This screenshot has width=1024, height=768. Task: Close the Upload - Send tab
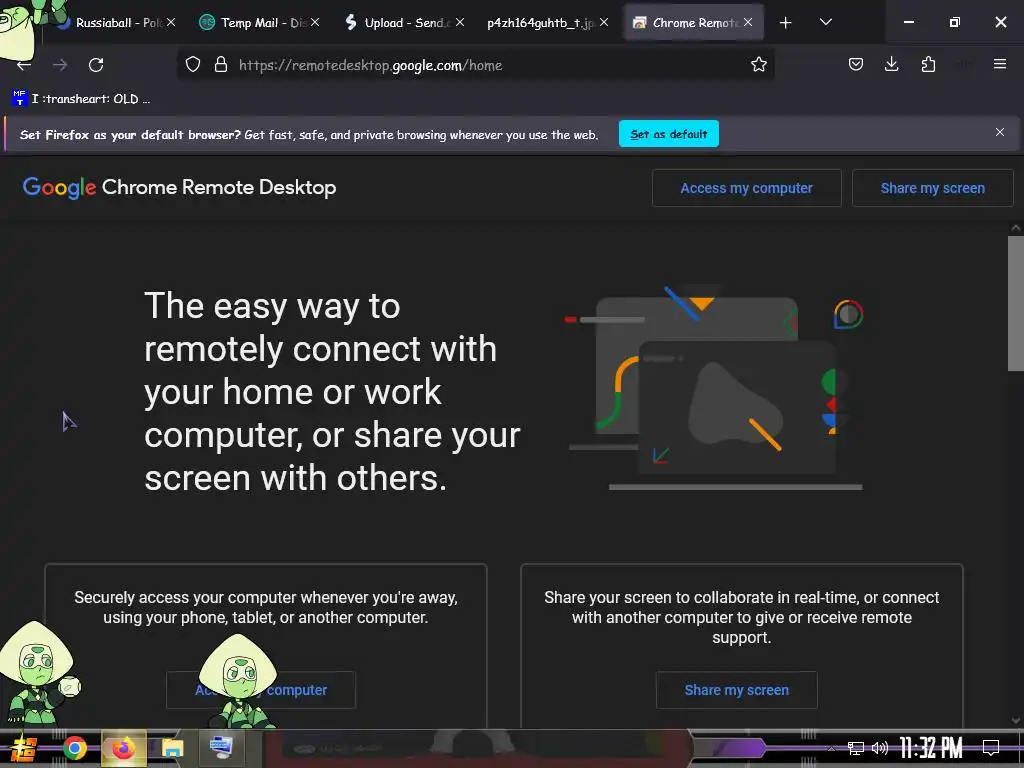click(x=460, y=22)
